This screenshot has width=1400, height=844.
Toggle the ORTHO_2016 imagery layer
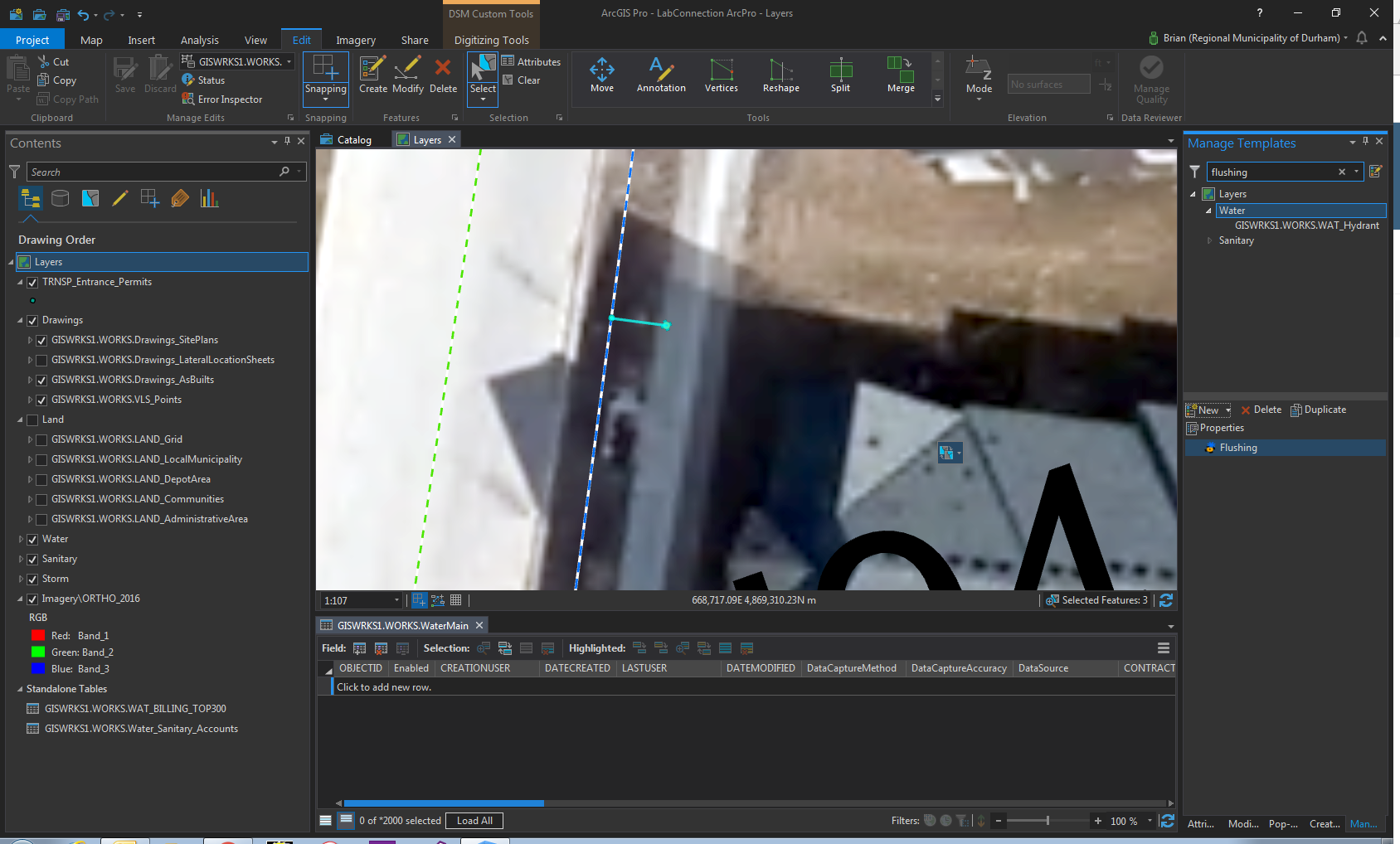pyautogui.click(x=33, y=599)
